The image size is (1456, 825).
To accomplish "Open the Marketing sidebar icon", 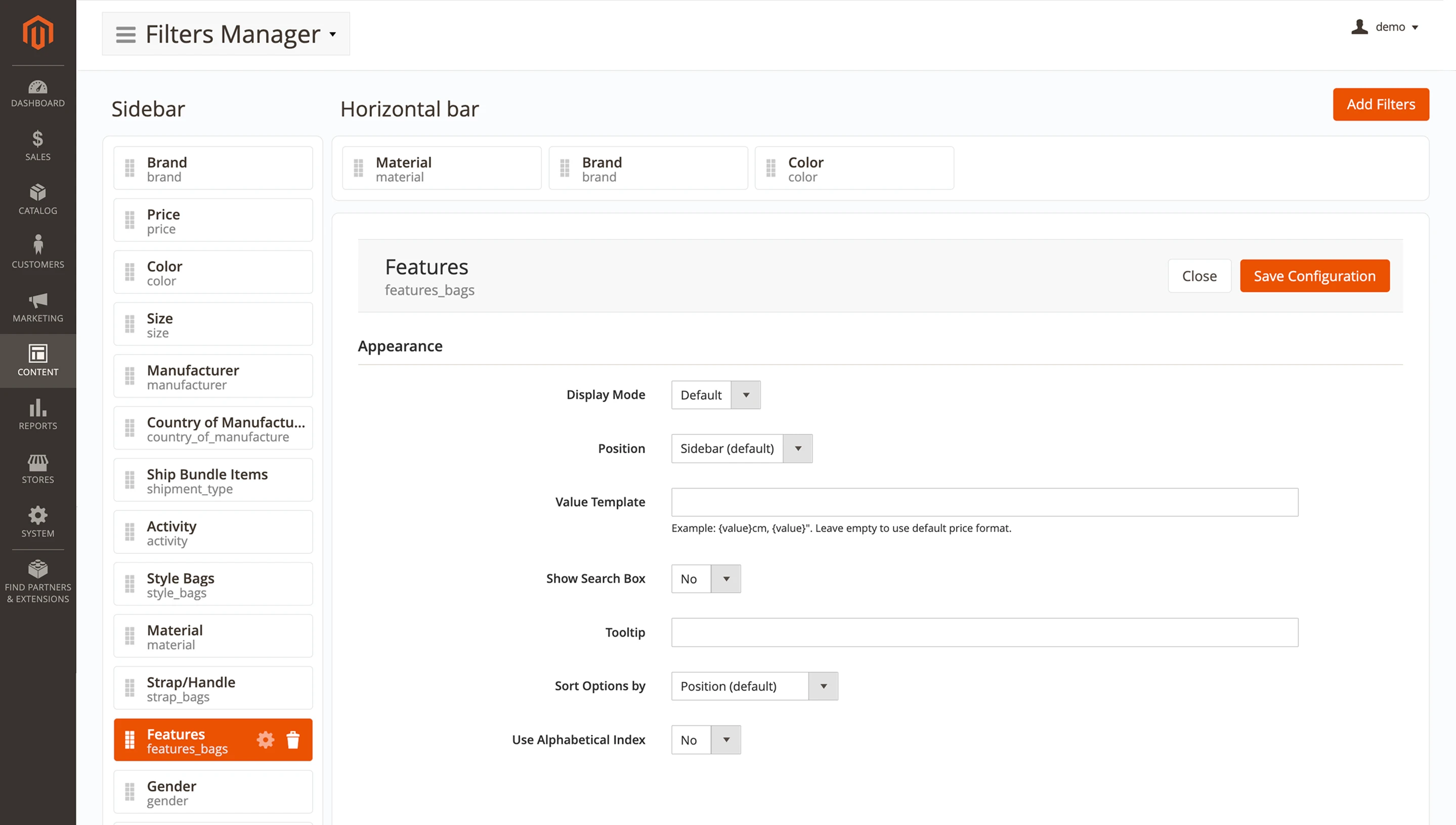I will 37,306.
